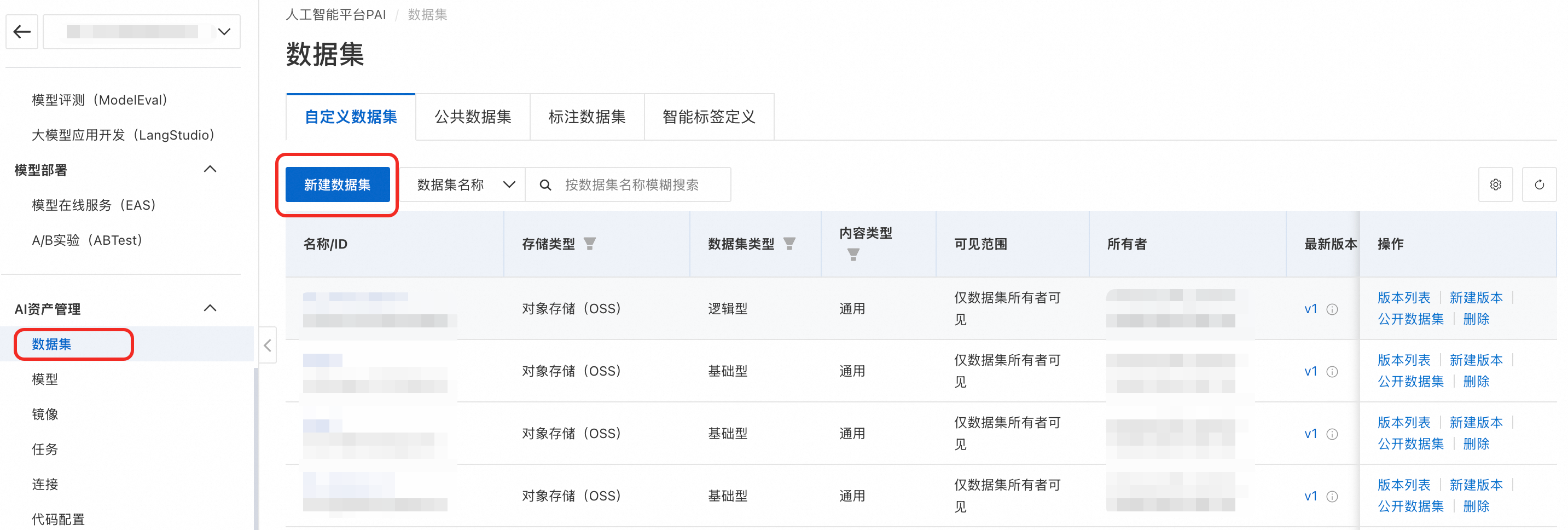Click the 可见范围 column header
This screenshot has width=1568, height=530.
(x=980, y=244)
